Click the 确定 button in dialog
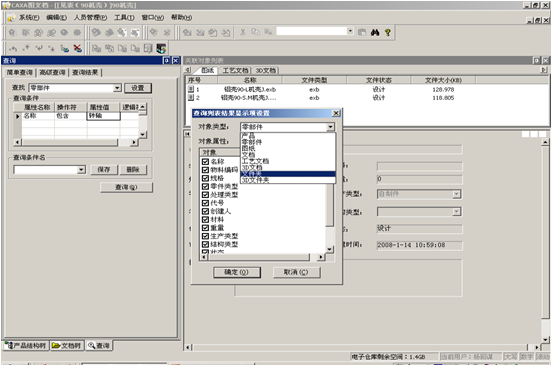The height and width of the screenshot is (366, 552). point(237,272)
